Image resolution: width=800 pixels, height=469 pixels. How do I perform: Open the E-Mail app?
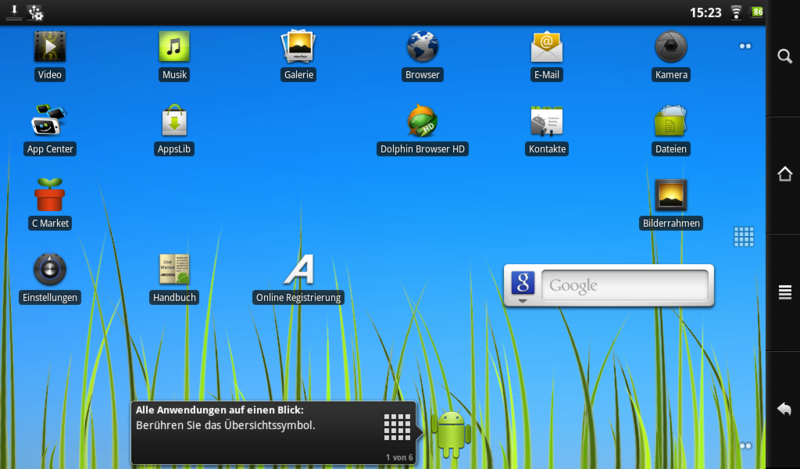546,47
